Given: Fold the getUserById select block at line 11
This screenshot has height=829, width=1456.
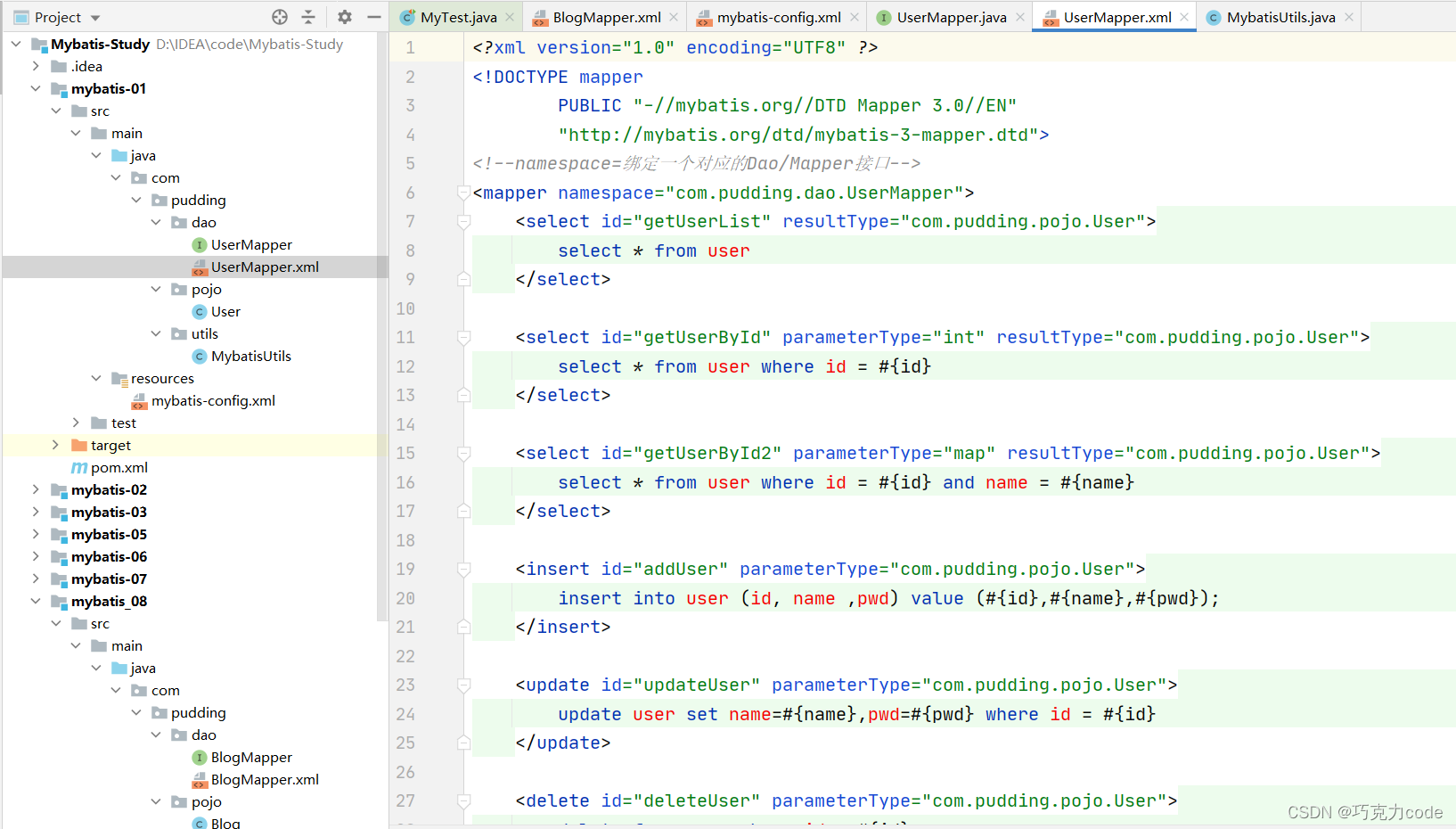Looking at the screenshot, I should [x=463, y=337].
